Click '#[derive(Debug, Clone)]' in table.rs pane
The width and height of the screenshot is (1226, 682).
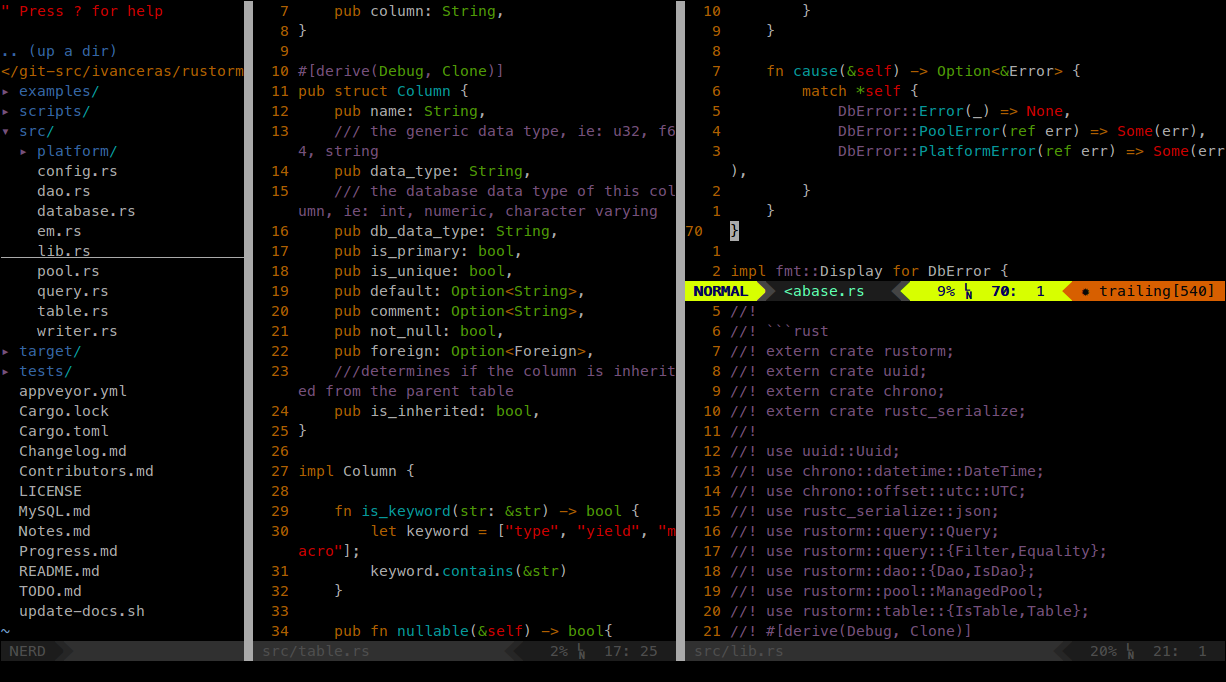click(401, 71)
